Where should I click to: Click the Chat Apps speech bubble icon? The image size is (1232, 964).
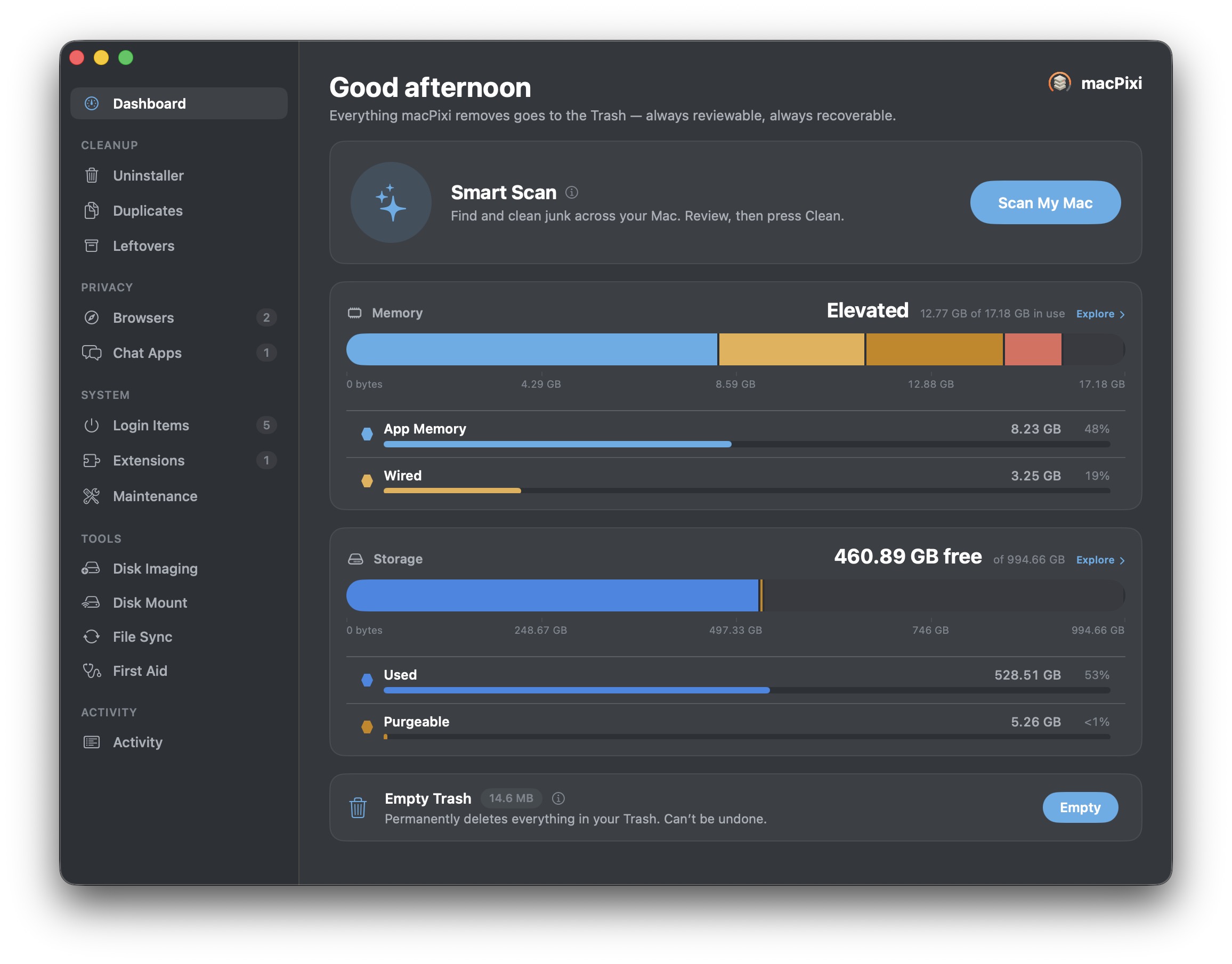(x=92, y=353)
